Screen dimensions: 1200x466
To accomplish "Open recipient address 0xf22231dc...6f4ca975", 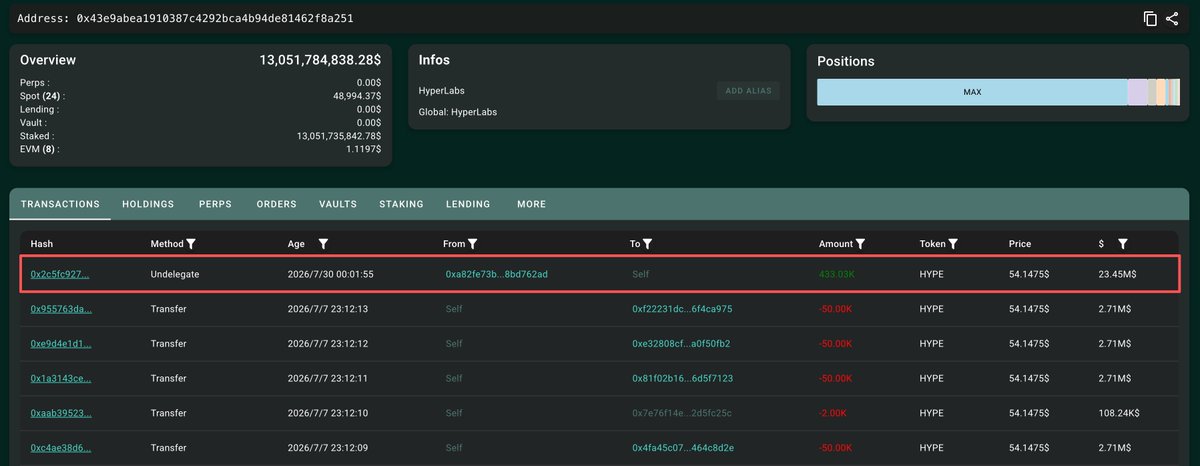I will tap(682, 309).
